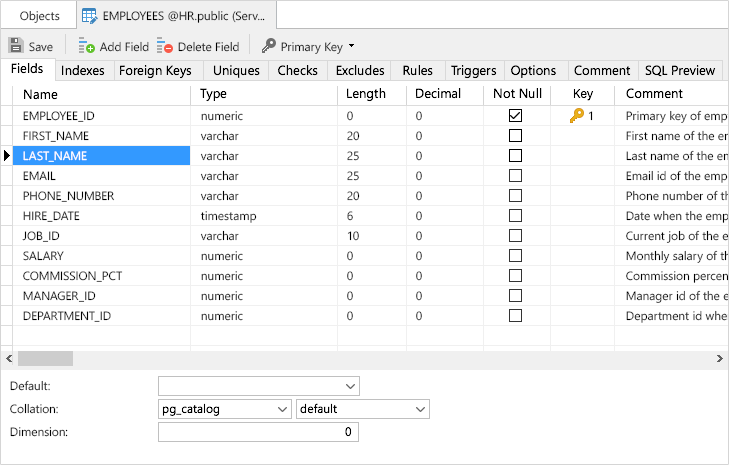Click the timestamp type of HIRE_DATE
This screenshot has width=729, height=465.
(228, 216)
